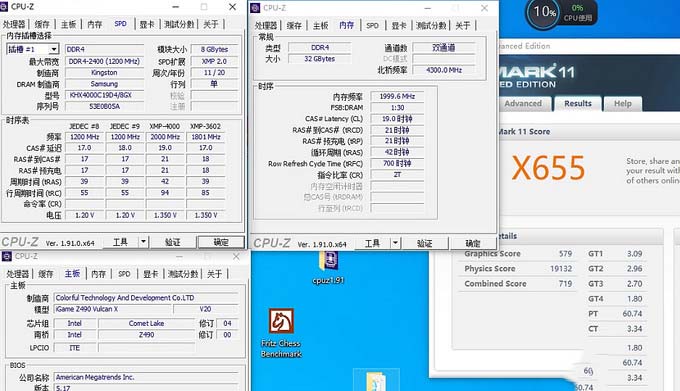680x391 pixels.
Task: Click 验证 button in SPD window
Action: (173, 242)
